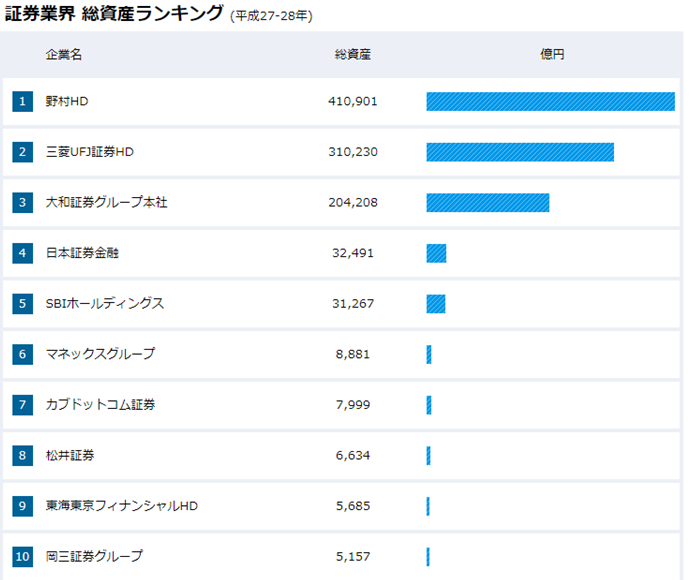Select company name マネックスグループ
695x580 pixels.
(101, 354)
